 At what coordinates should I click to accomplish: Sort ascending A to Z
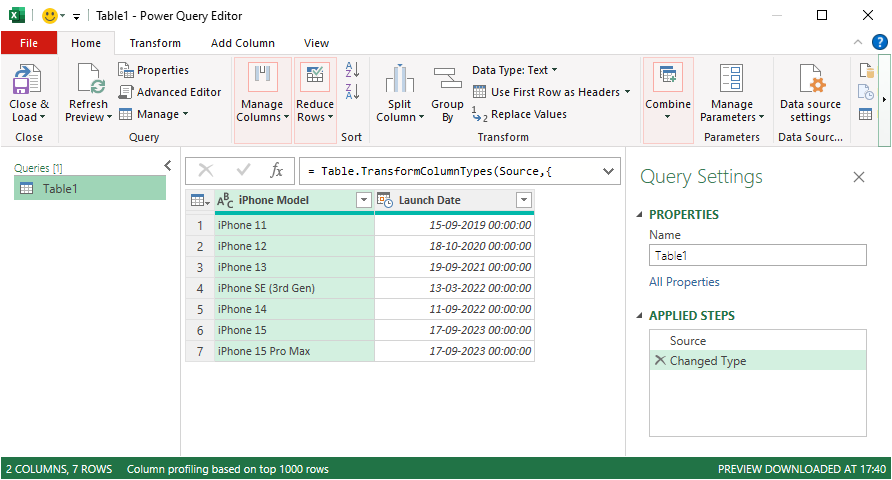pos(352,70)
